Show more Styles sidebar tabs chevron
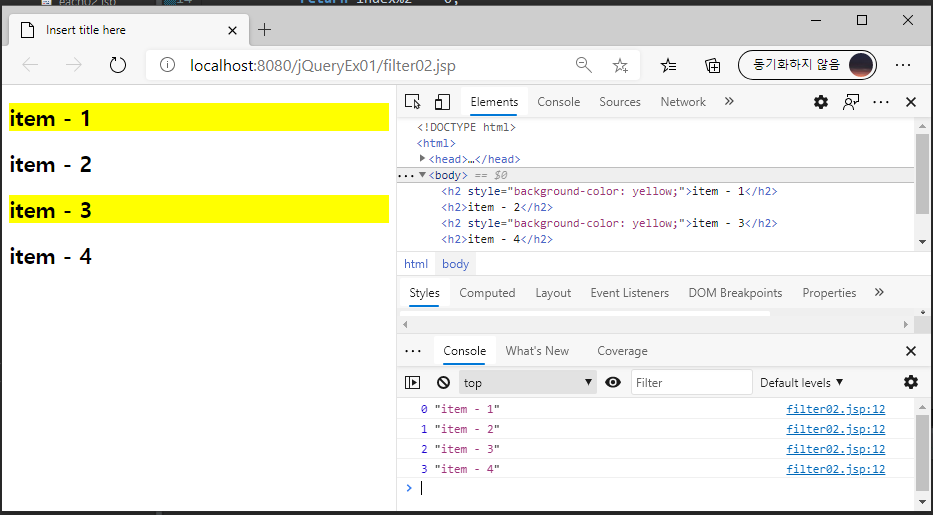The height and width of the screenshot is (515, 933). [x=879, y=292]
